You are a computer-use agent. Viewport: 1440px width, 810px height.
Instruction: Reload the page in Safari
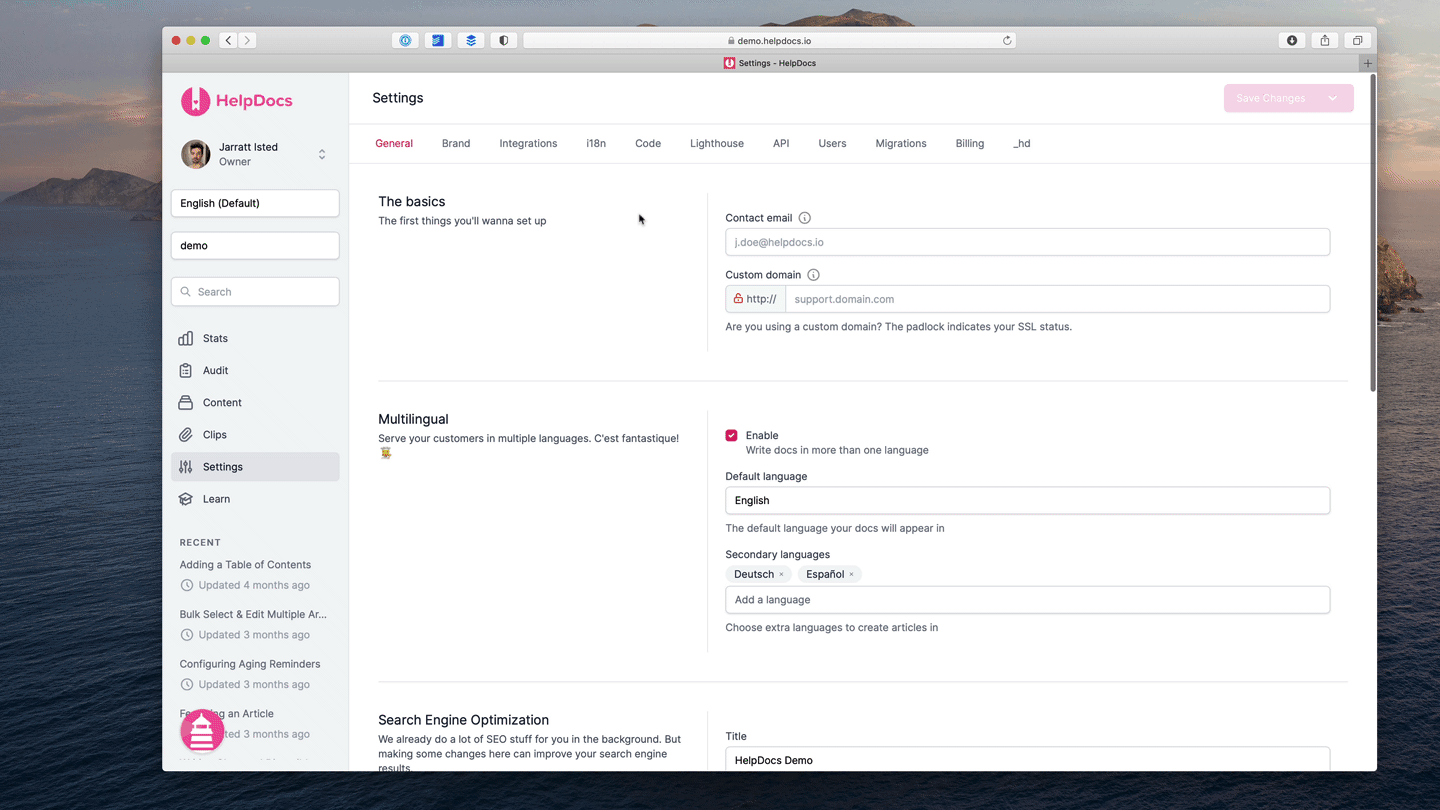pyautogui.click(x=1007, y=40)
